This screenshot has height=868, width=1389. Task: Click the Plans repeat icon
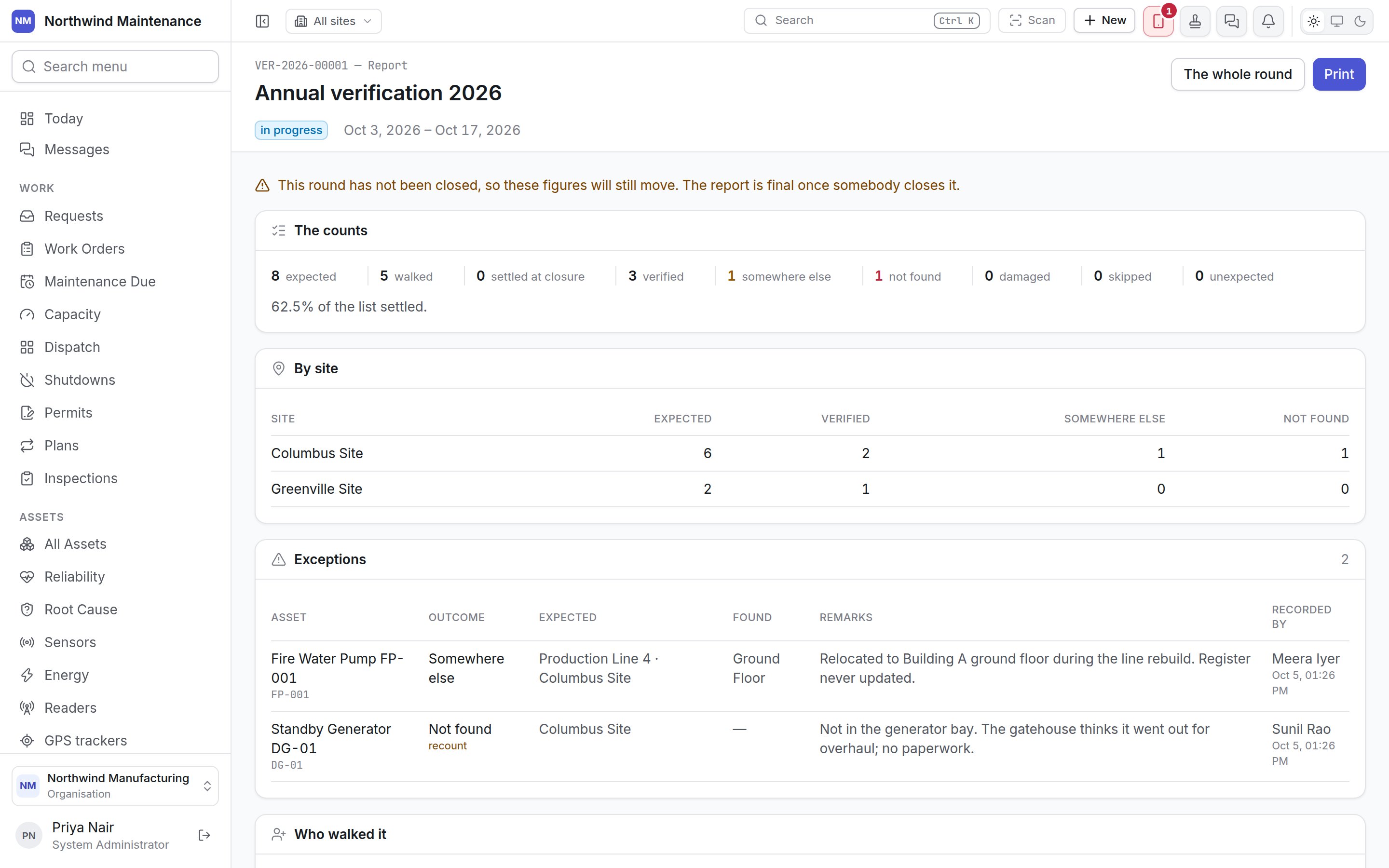(27, 446)
